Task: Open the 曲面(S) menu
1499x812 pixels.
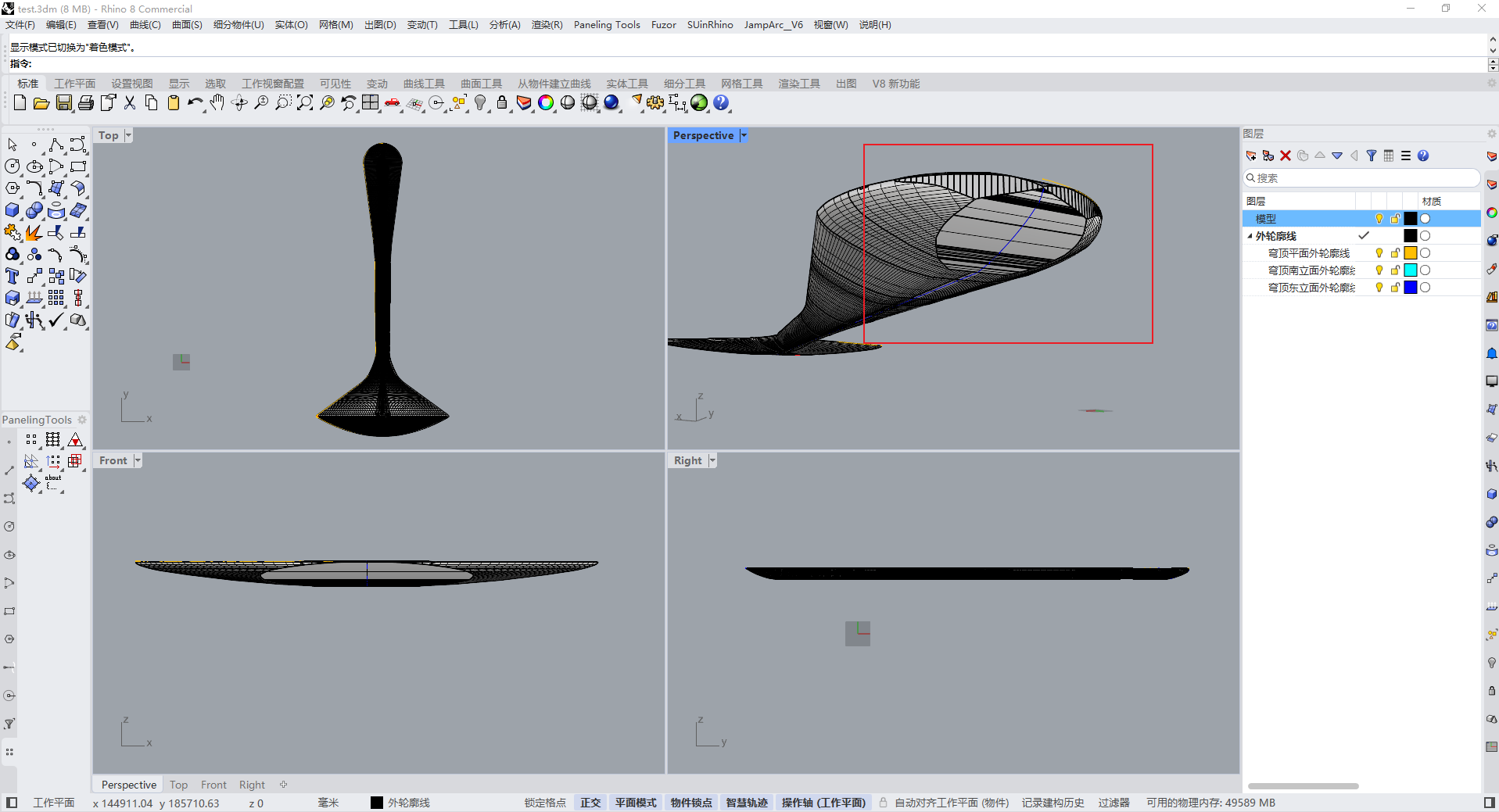Action: pos(187,25)
